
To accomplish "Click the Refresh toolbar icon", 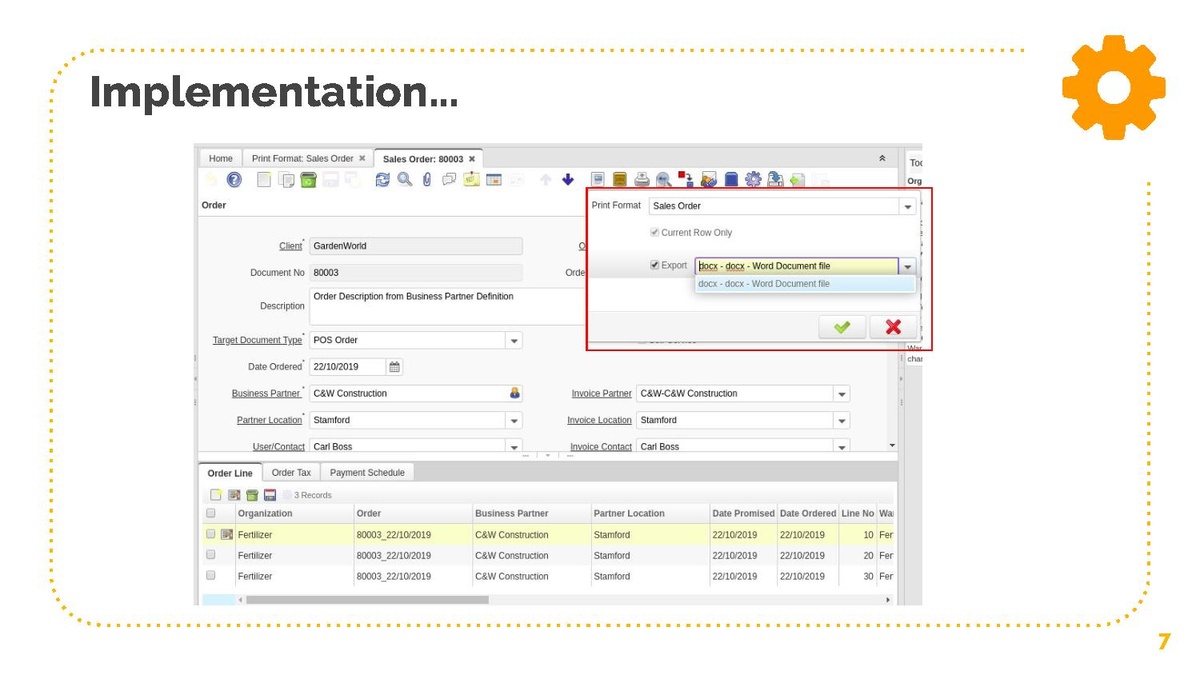I will pyautogui.click(x=382, y=180).
